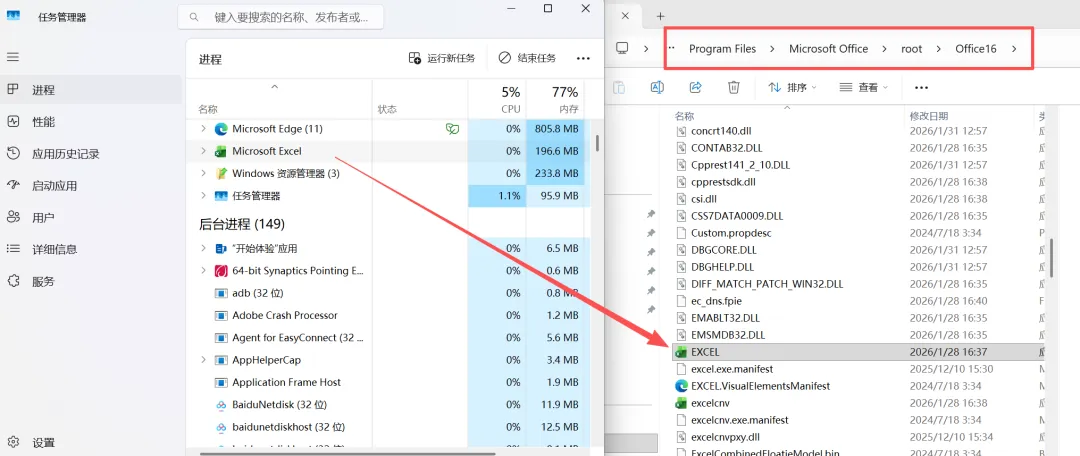Screen dimensions: 1080x456
Task: Select baidunetdiskhost (32 位) process
Action: 388,427
